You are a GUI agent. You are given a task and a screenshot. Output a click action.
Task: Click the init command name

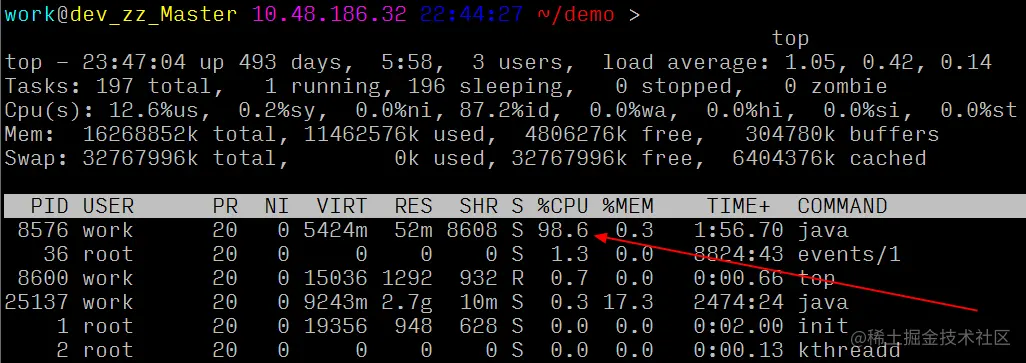823,326
